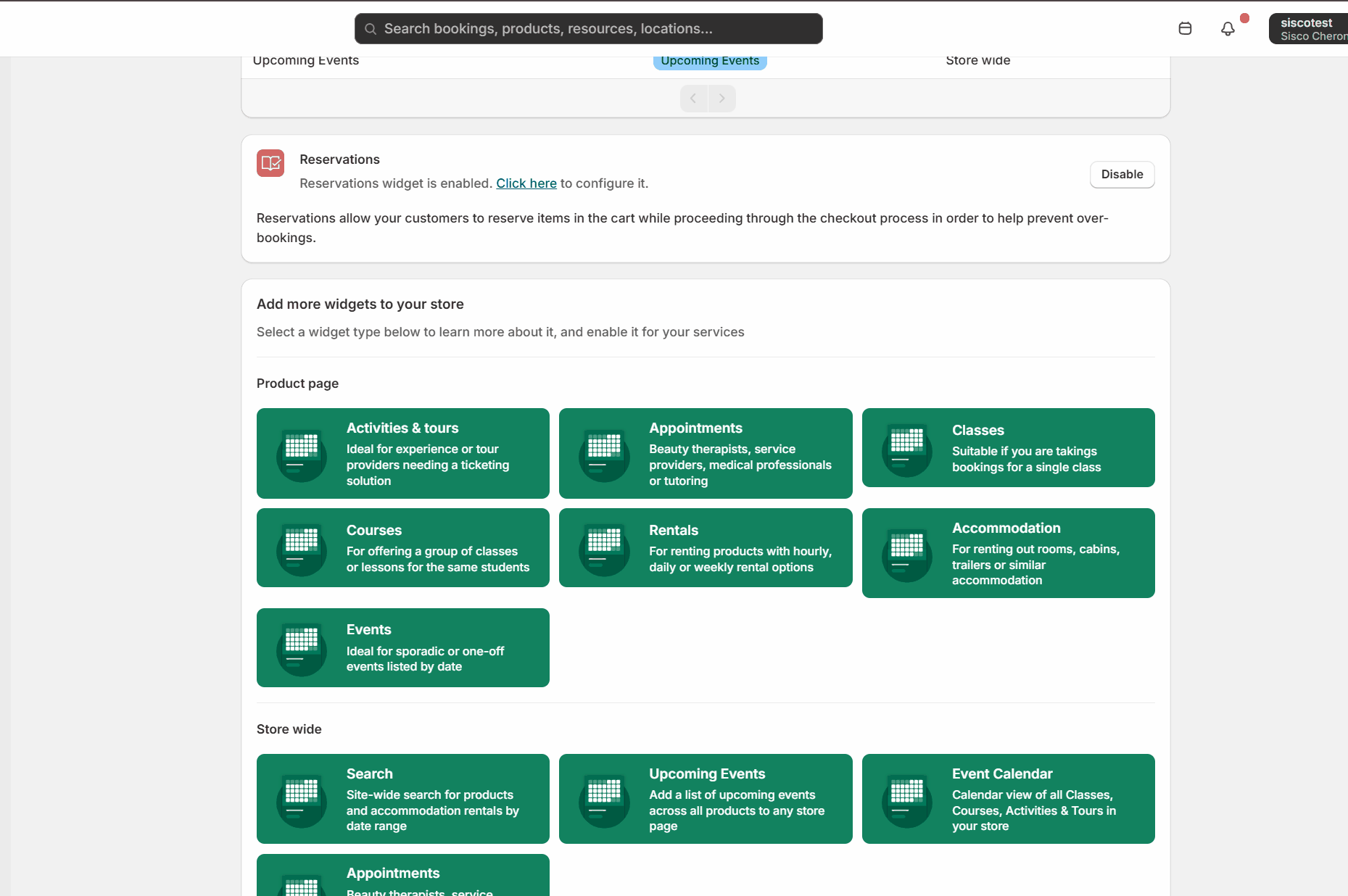
Task: Select the Upcoming Events widget card title
Action: tap(707, 774)
